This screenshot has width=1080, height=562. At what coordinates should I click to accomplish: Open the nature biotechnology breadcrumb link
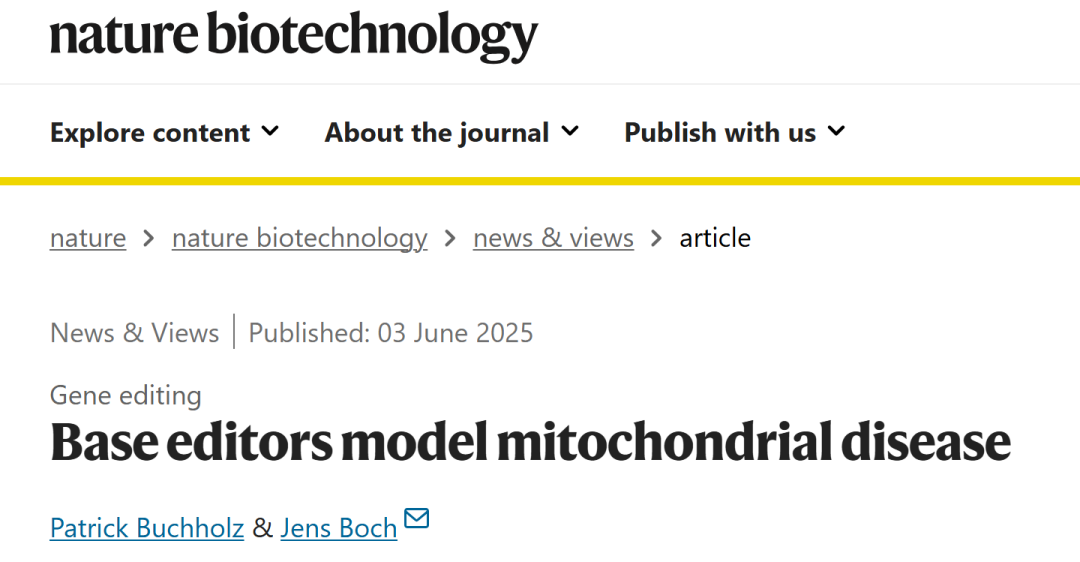click(x=299, y=238)
